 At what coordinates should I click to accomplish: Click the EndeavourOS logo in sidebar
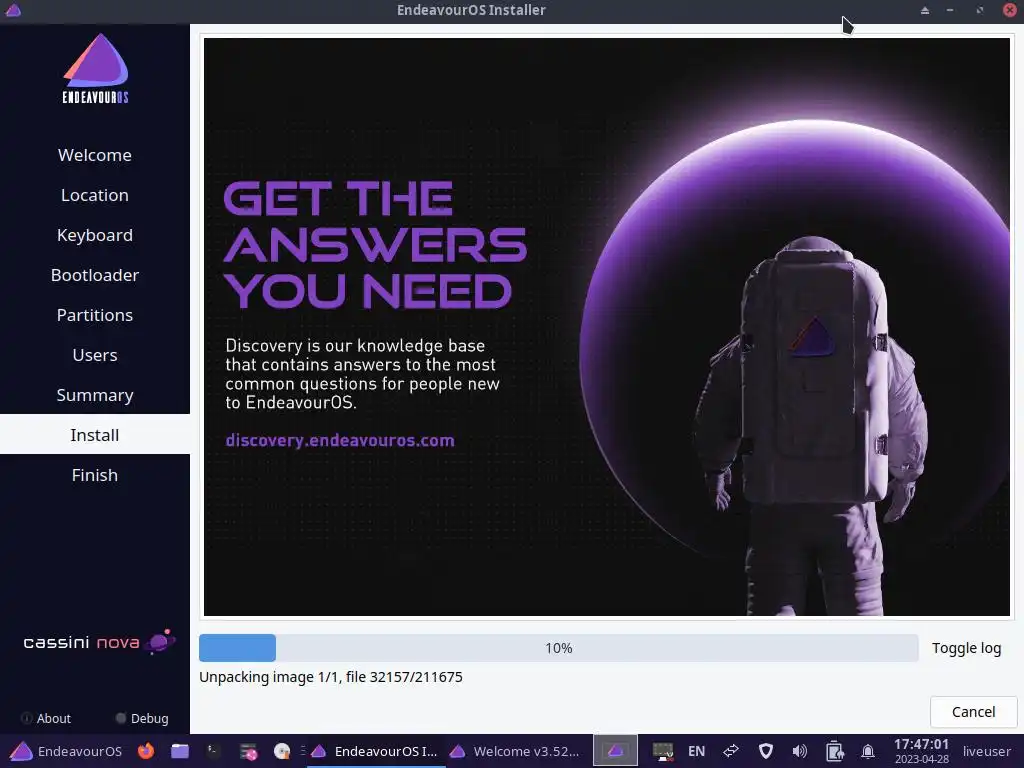95,69
